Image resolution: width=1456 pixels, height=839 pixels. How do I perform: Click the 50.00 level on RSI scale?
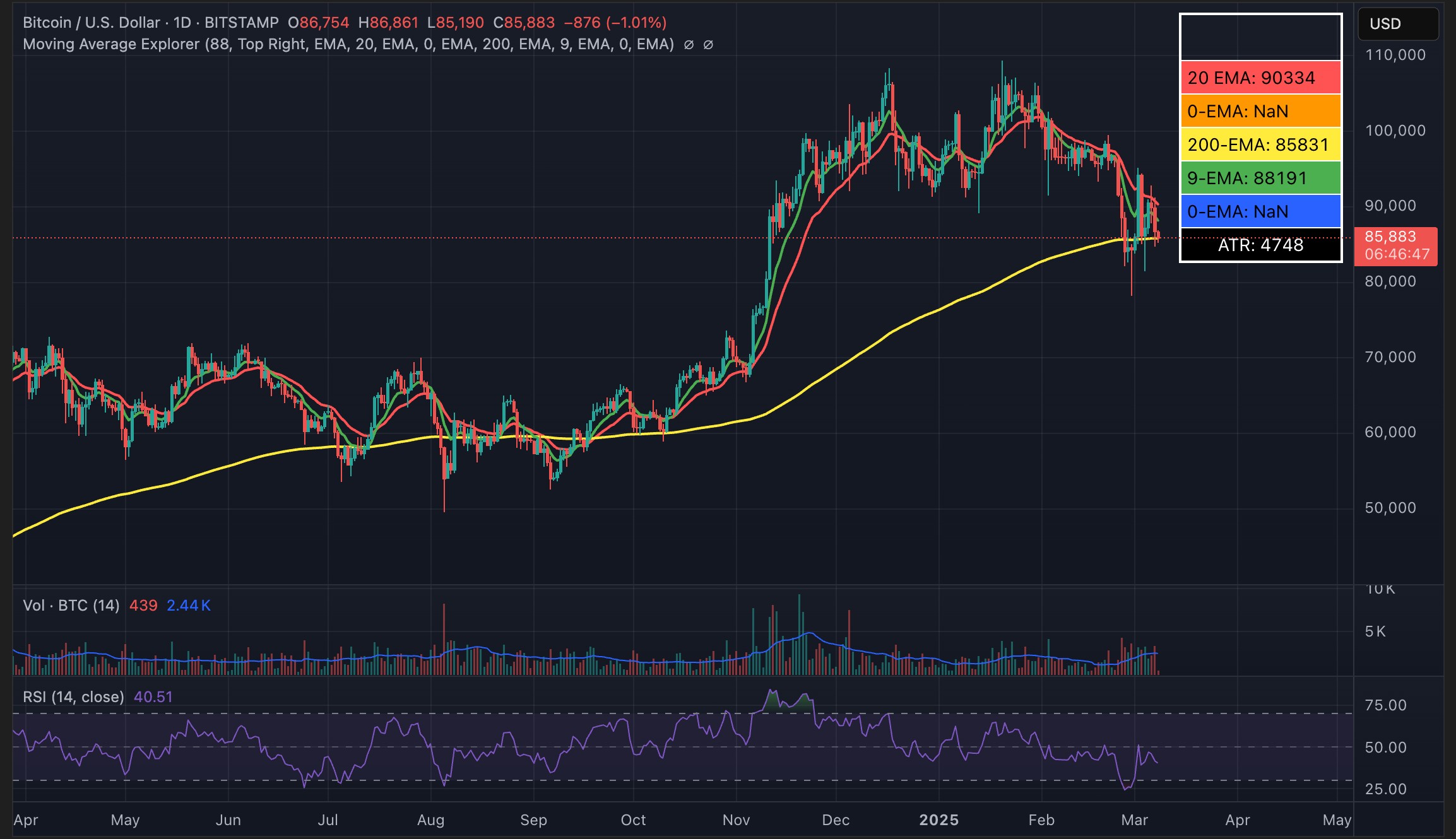1385,748
